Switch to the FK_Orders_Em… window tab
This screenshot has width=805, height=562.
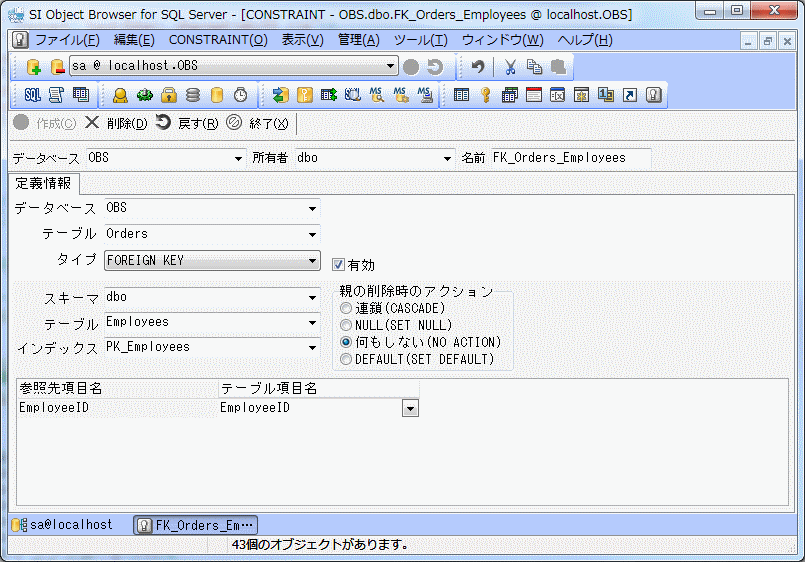point(196,525)
